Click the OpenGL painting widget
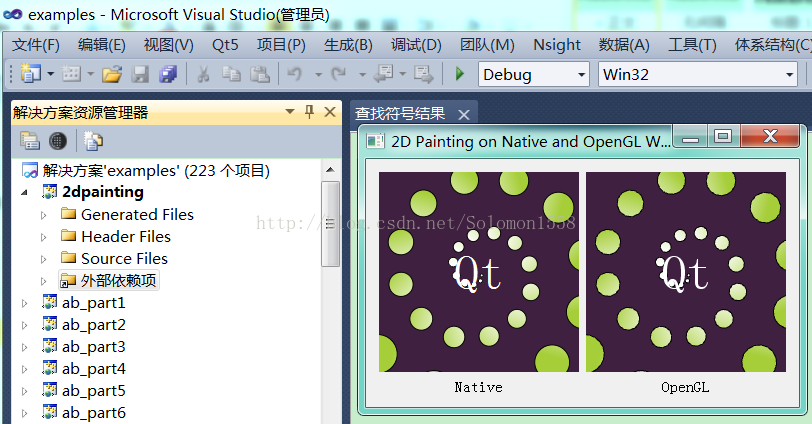 coord(686,272)
